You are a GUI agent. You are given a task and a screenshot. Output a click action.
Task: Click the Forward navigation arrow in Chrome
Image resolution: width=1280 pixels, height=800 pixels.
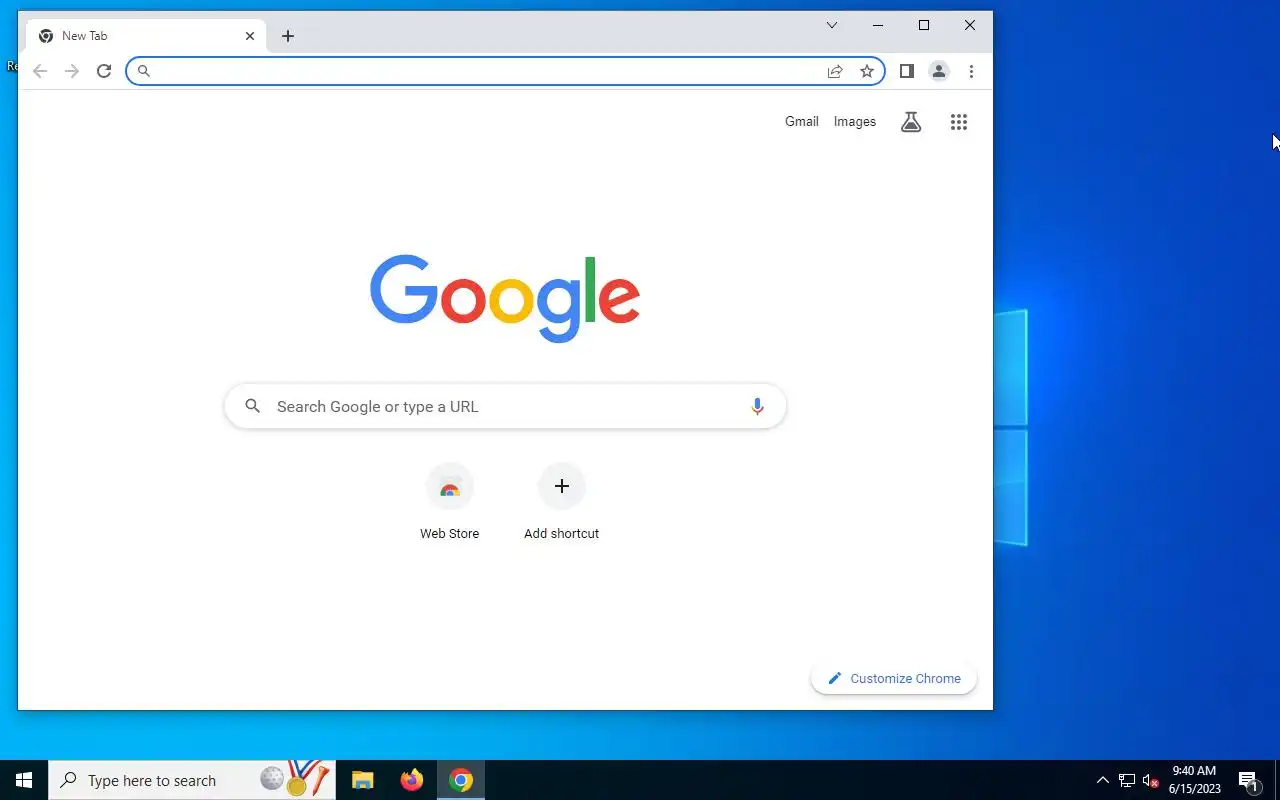pos(72,71)
